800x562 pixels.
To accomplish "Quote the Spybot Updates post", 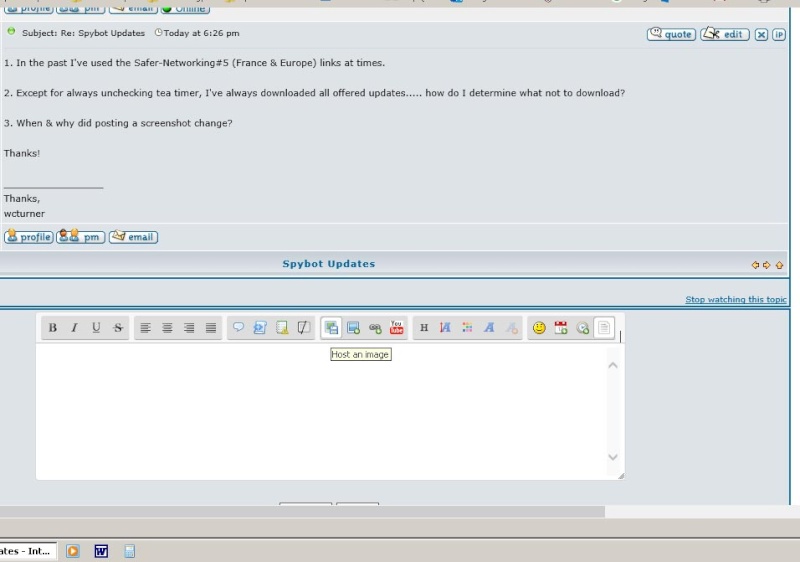I will click(671, 34).
